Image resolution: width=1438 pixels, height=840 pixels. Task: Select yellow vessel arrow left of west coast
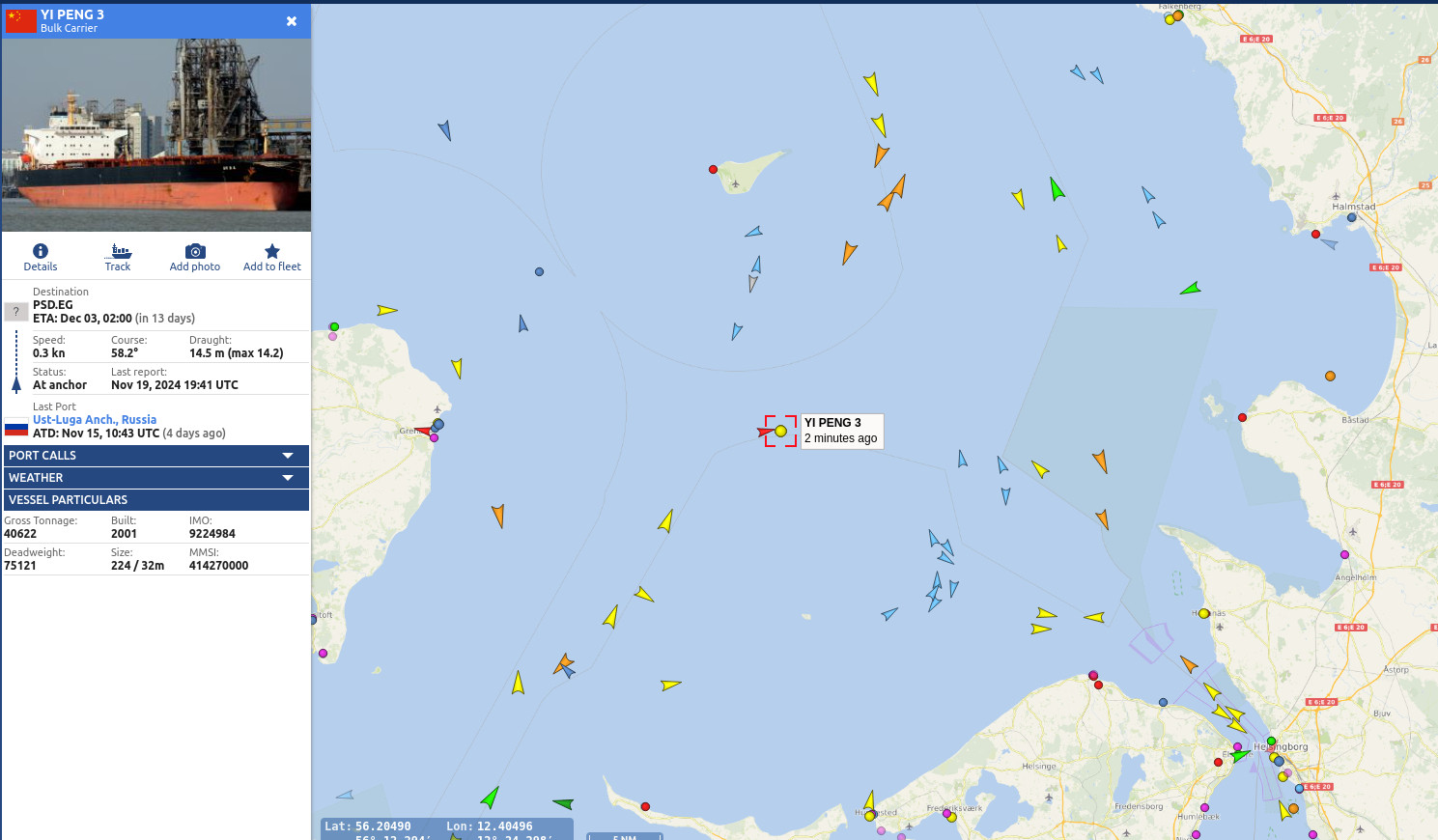point(387,310)
